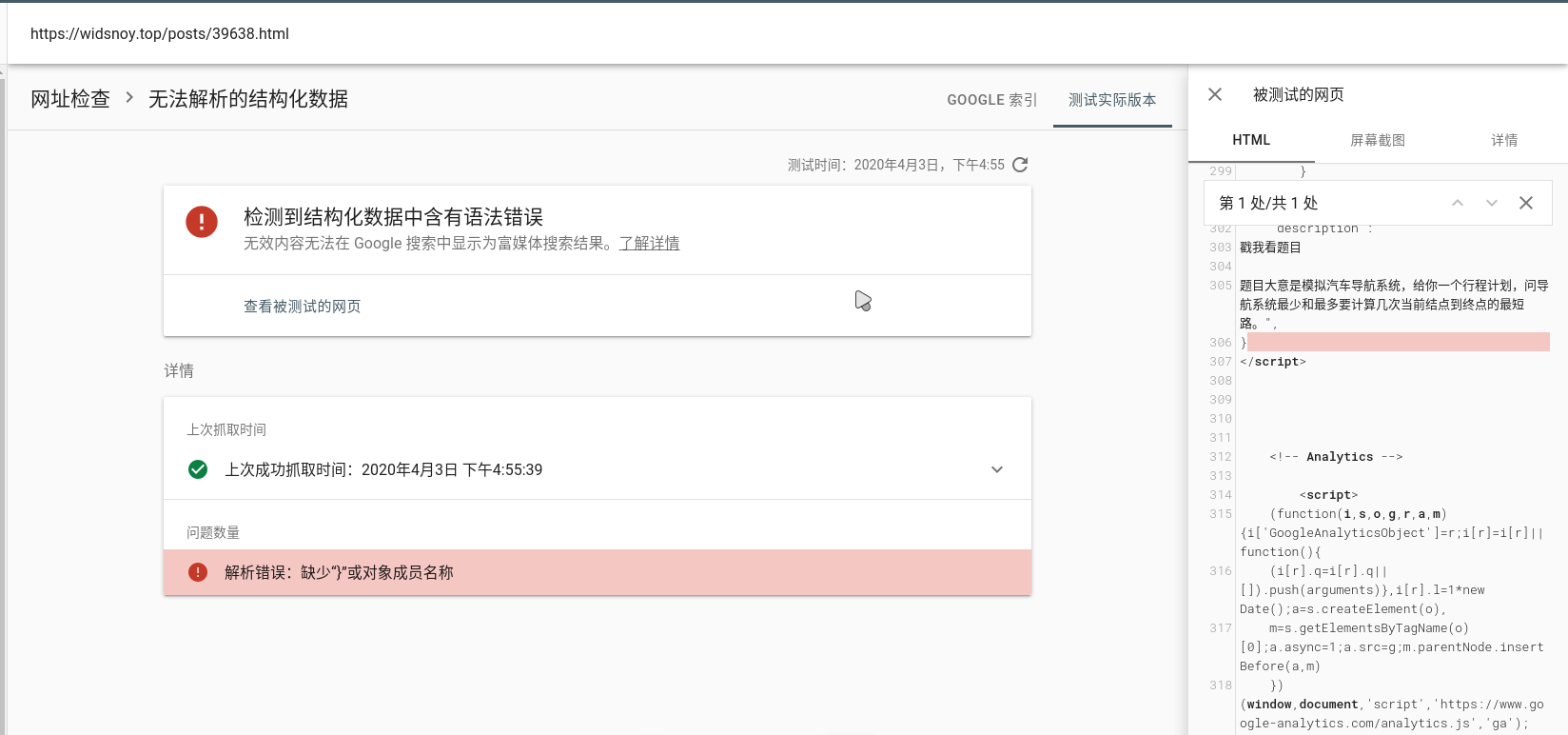Click the green success checkmark icon

tap(198, 469)
